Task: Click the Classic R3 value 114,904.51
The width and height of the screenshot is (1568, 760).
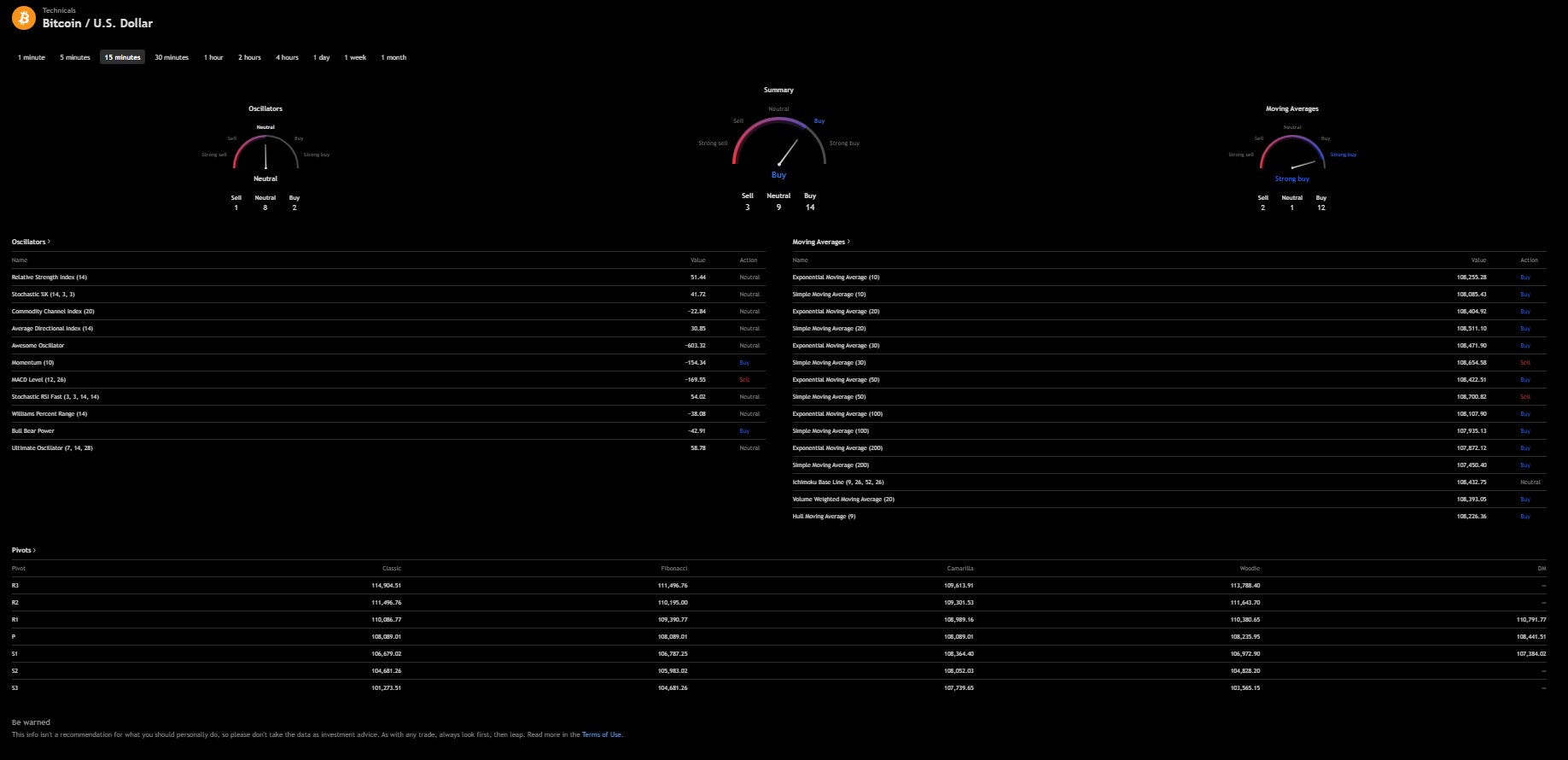Action: point(386,586)
